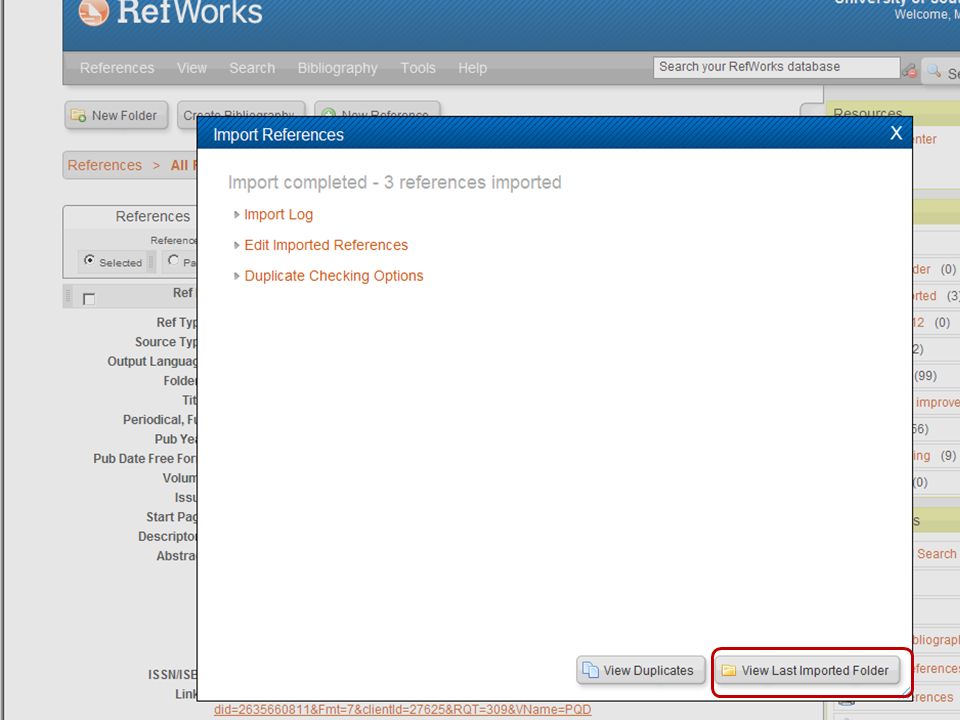960x720 pixels.
Task: Open the Help menu
Action: [x=473, y=68]
